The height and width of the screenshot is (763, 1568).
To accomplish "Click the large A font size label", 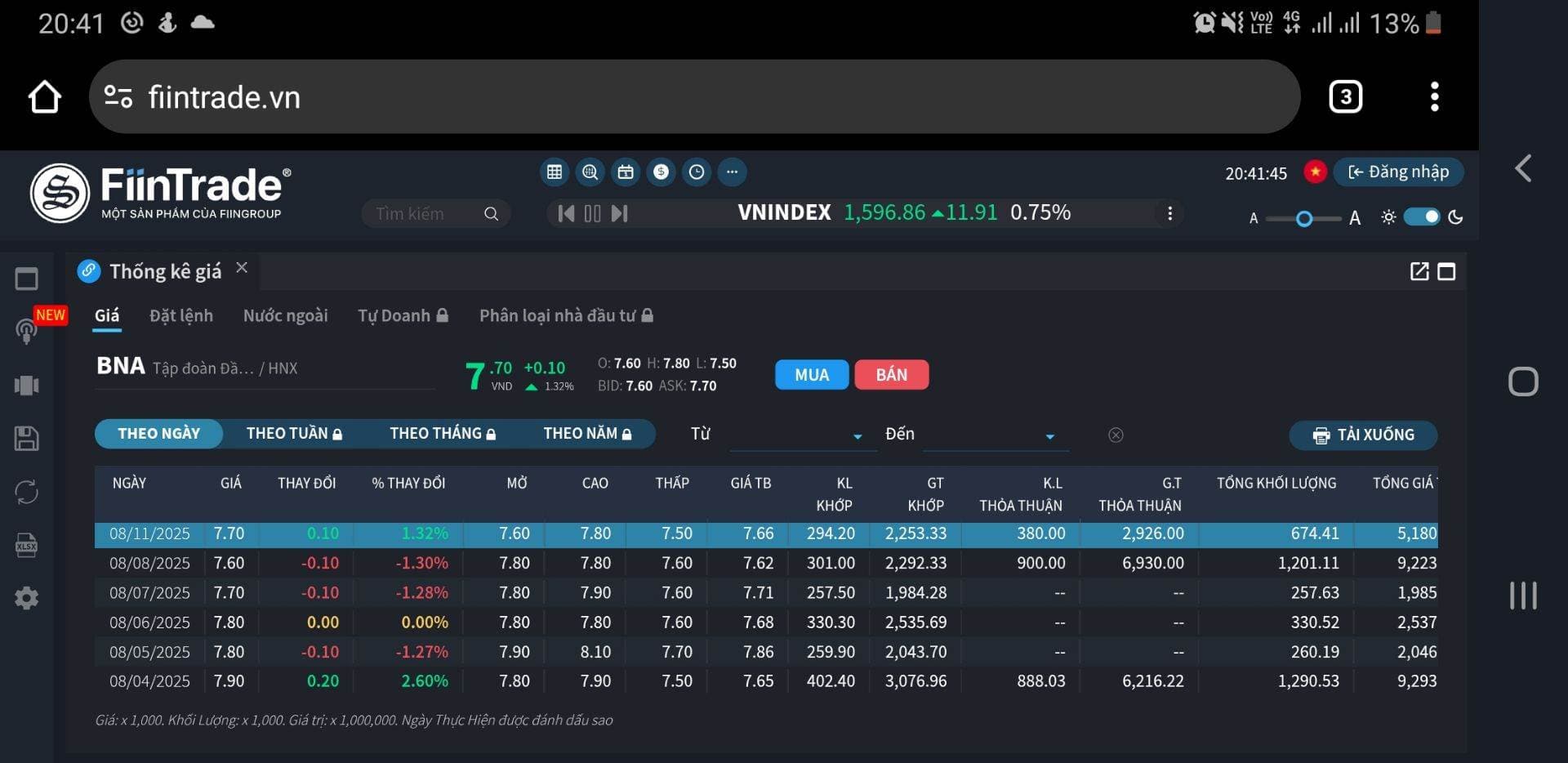I will [x=1355, y=218].
